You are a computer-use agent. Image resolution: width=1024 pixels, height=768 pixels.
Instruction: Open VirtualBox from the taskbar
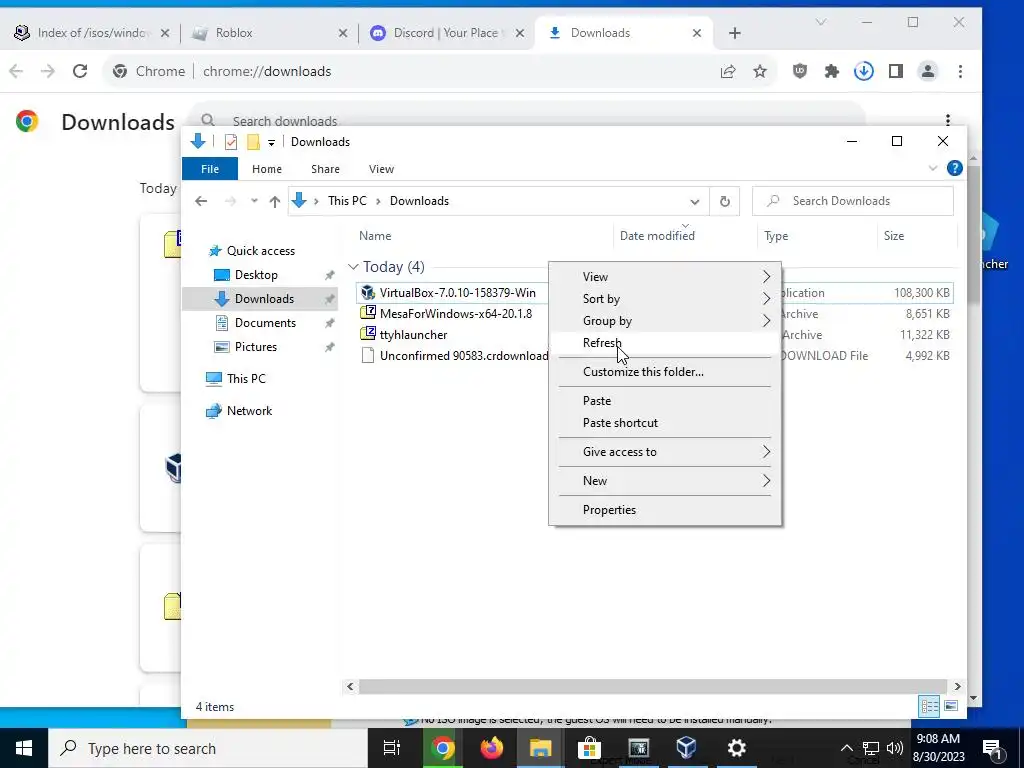[686, 748]
